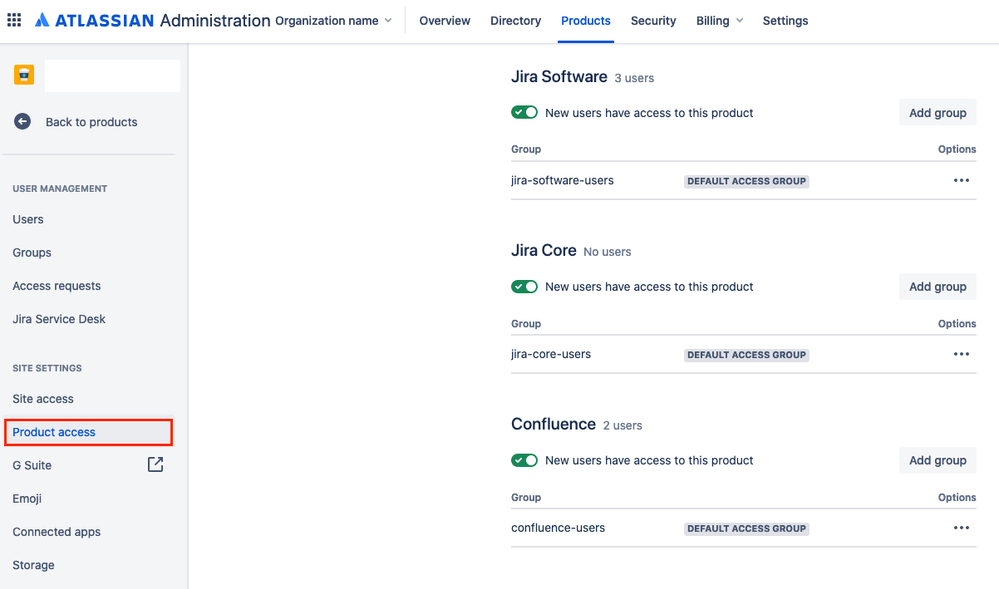Click the '3 users' count
999x589 pixels.
pos(634,78)
